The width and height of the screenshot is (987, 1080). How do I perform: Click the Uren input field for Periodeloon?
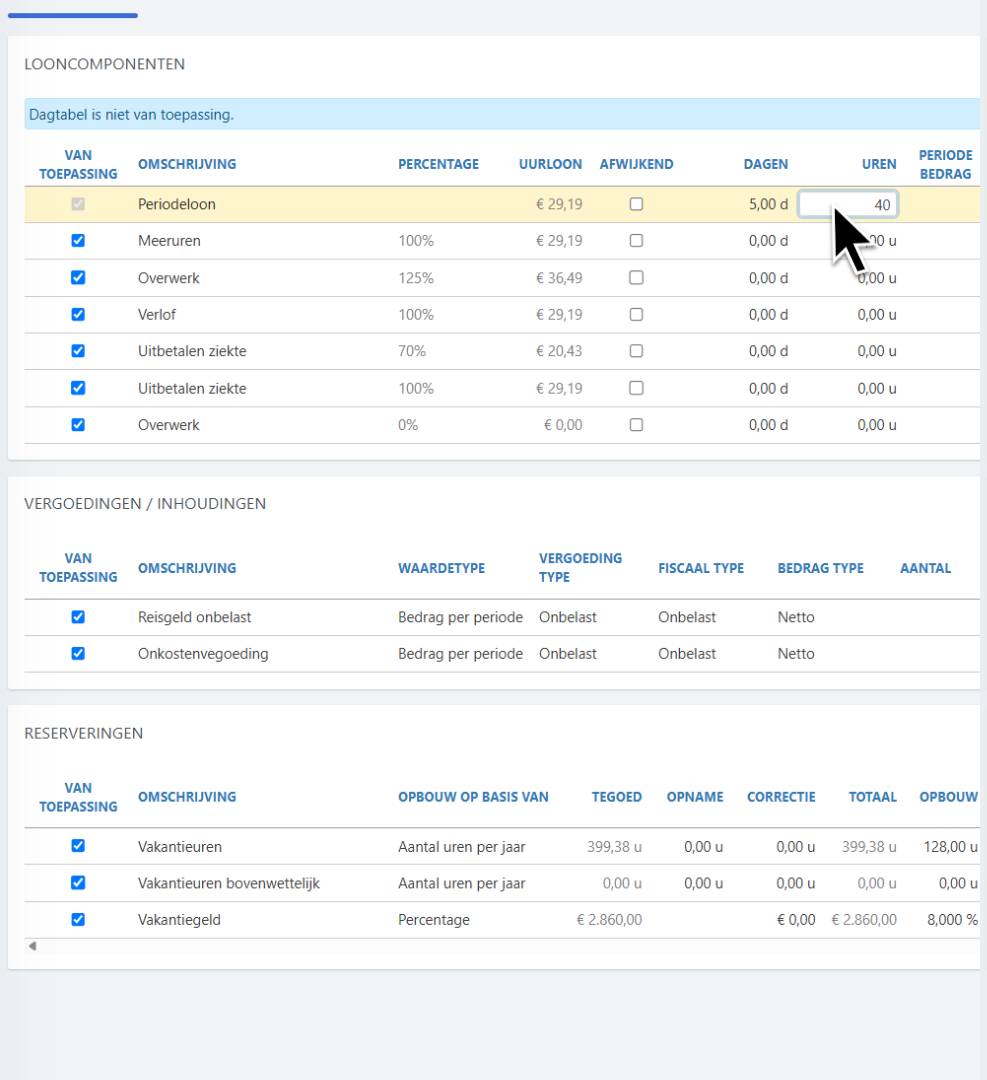[848, 205]
